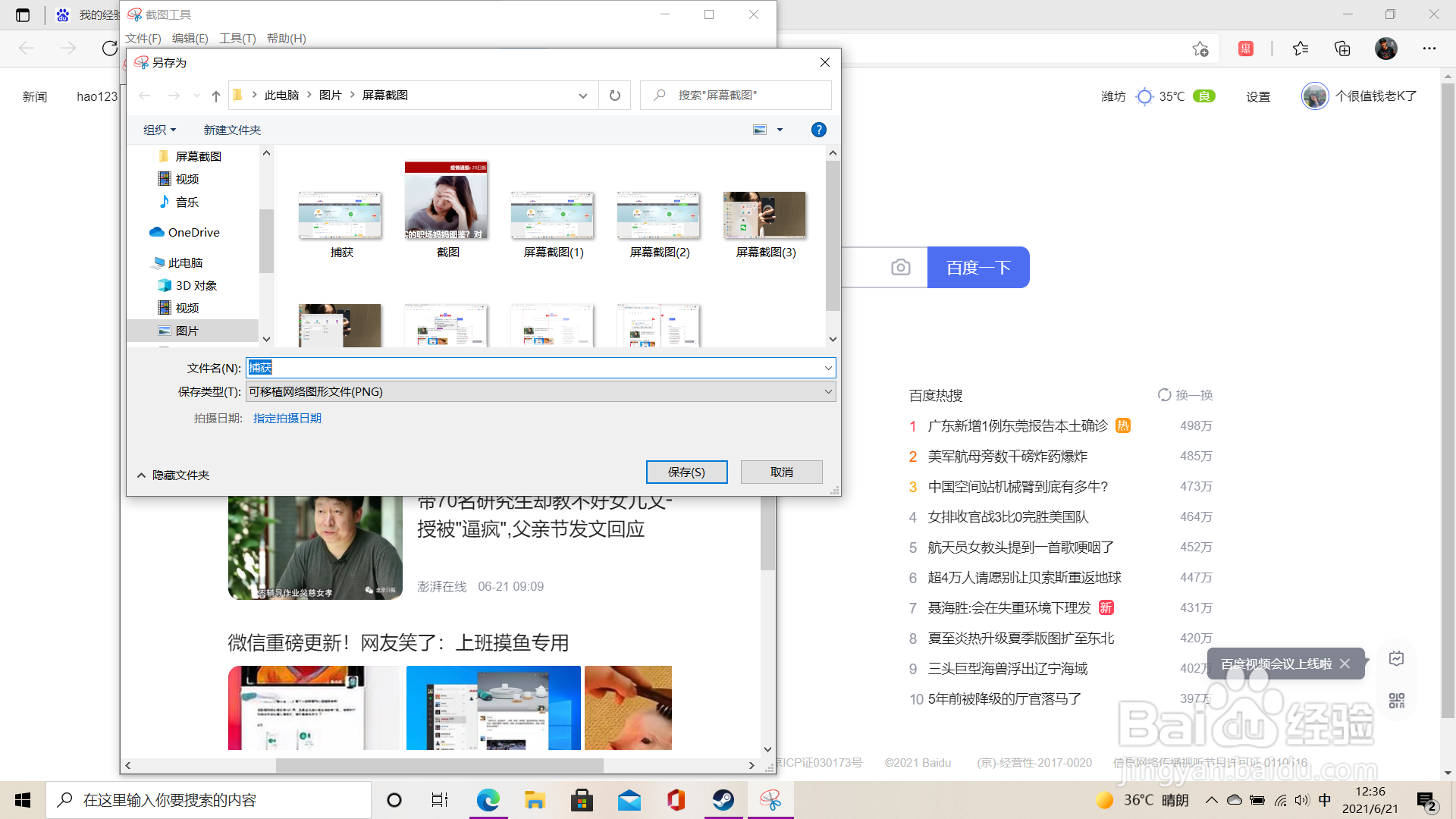
Task: Open the 文件(F) menu in Snipping Tool
Action: [x=142, y=38]
